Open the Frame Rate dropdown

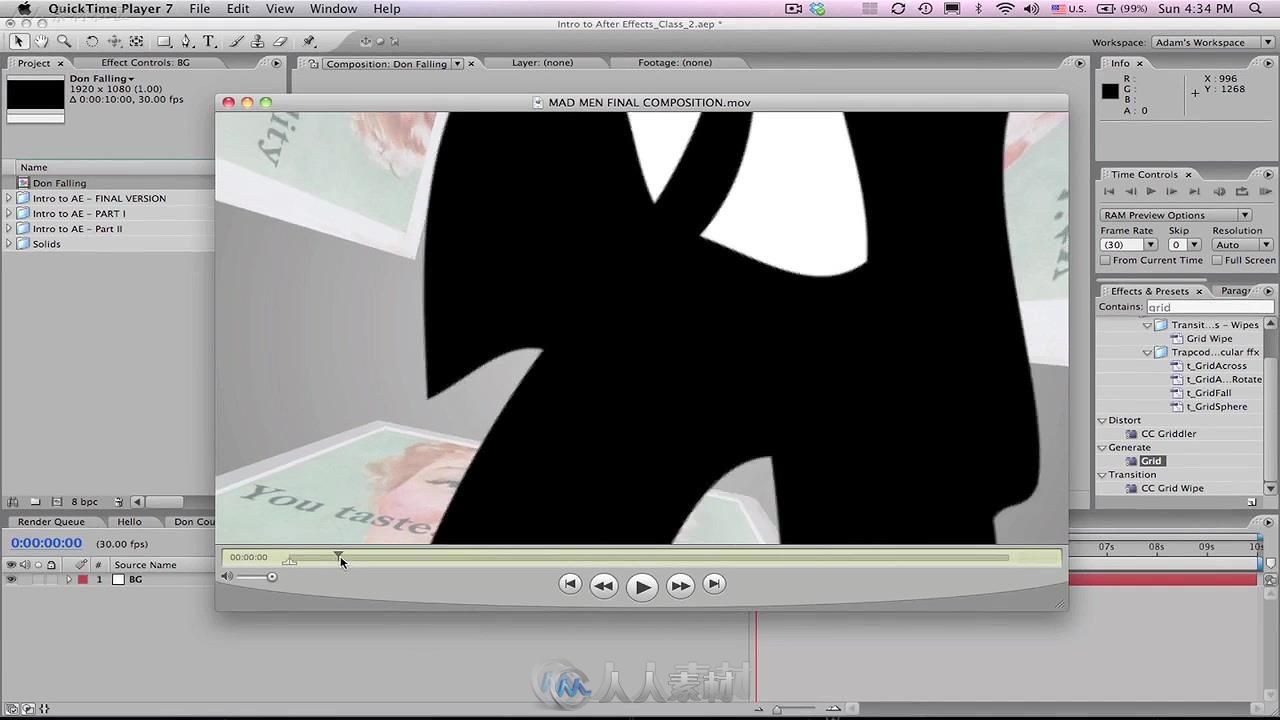(1151, 245)
